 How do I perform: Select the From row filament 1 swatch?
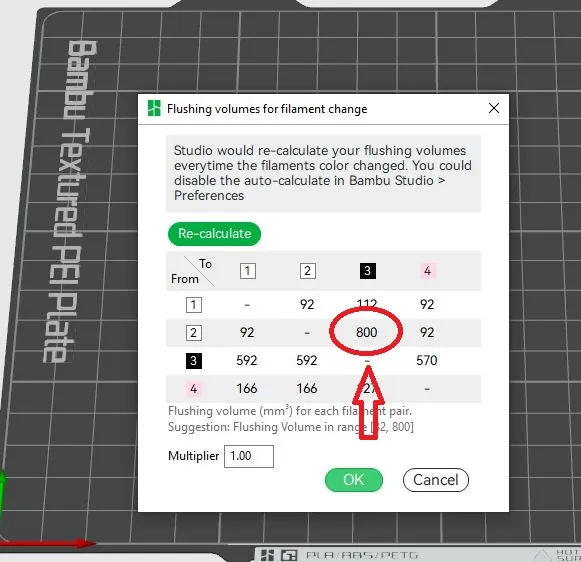tap(193, 305)
